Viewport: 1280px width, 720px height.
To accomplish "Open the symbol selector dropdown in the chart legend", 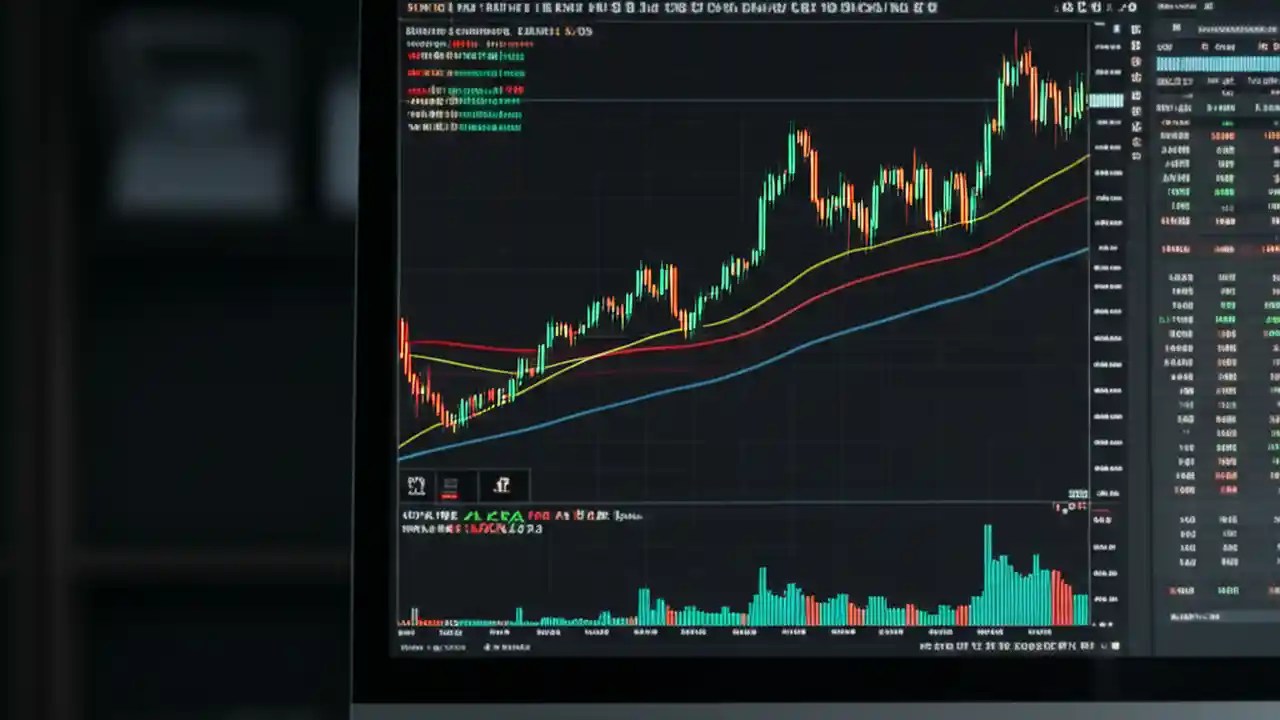I will (x=470, y=30).
